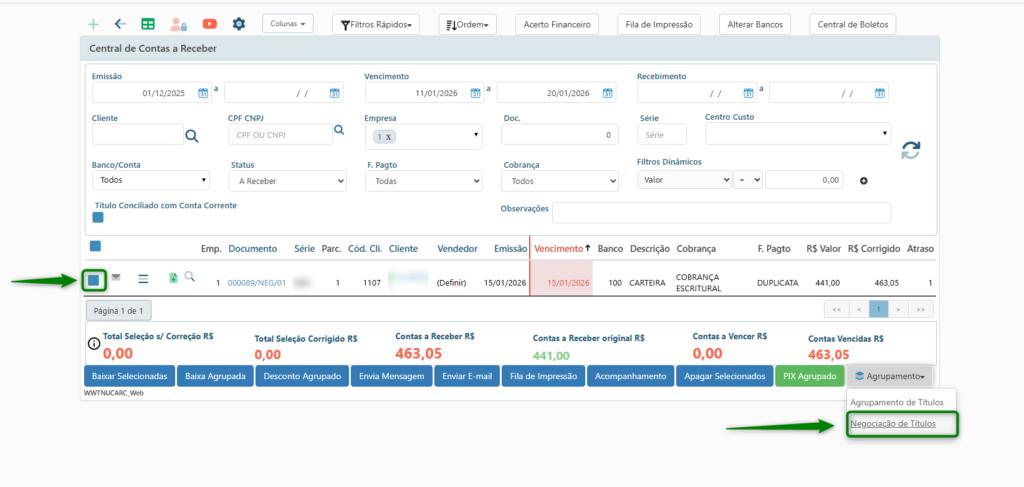This screenshot has height=487, width=1024.
Task: Check the row checkbox for document 000089/NEG/01
Action: pos(93,279)
